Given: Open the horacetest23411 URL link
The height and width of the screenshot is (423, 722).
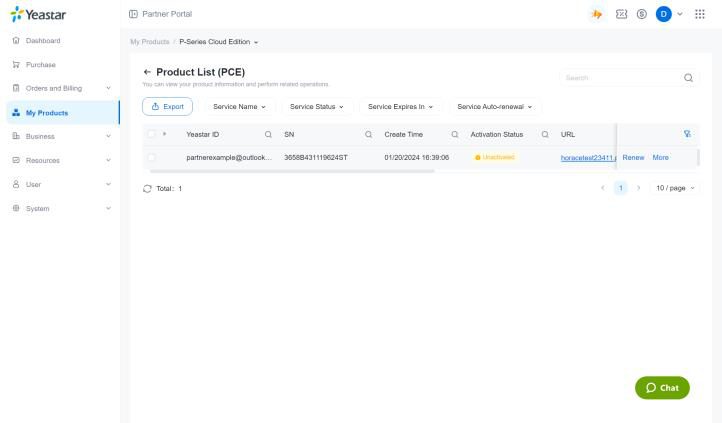Looking at the screenshot, I should [x=588, y=157].
